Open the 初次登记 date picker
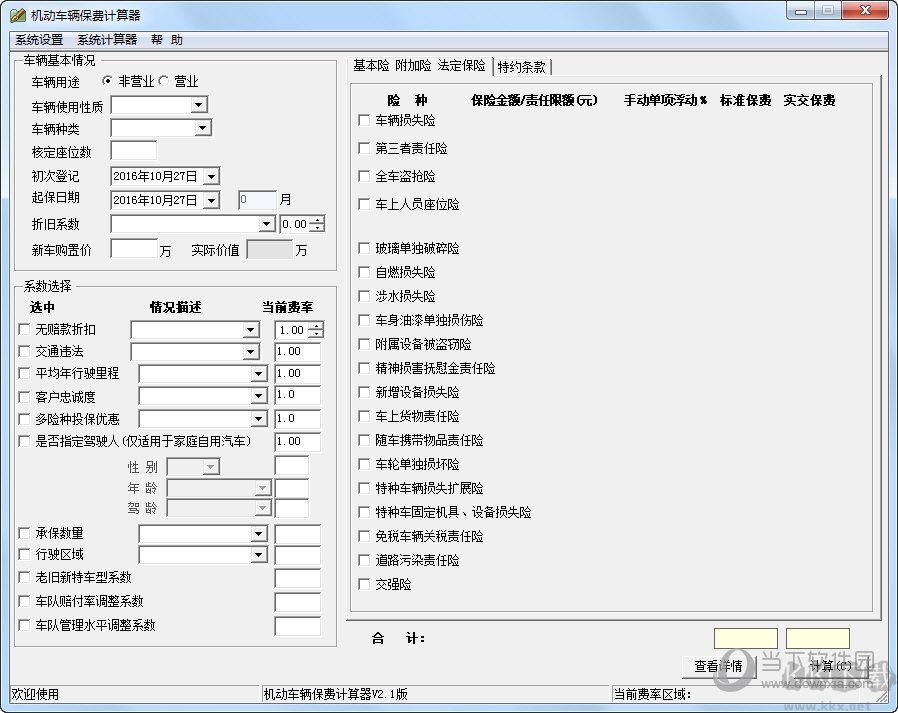Viewport: 898px width, 713px height. pos(211,176)
